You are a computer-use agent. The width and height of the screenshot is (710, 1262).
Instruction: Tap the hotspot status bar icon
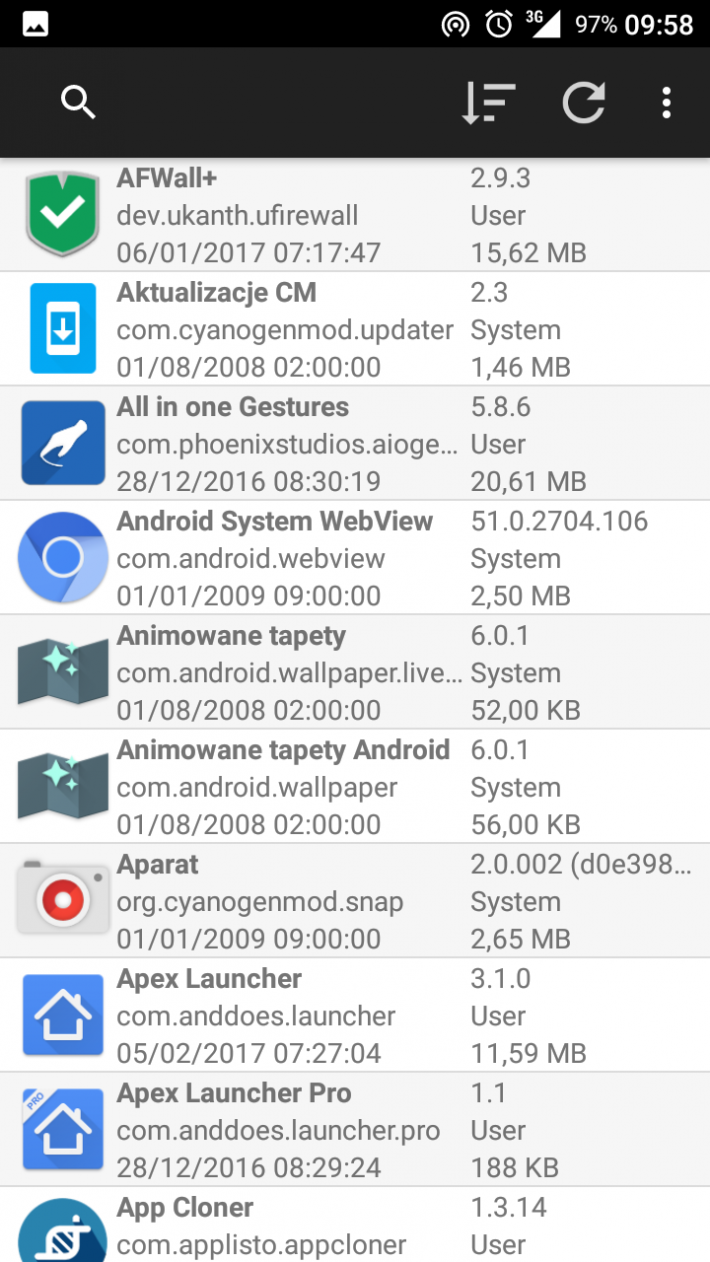[455, 24]
